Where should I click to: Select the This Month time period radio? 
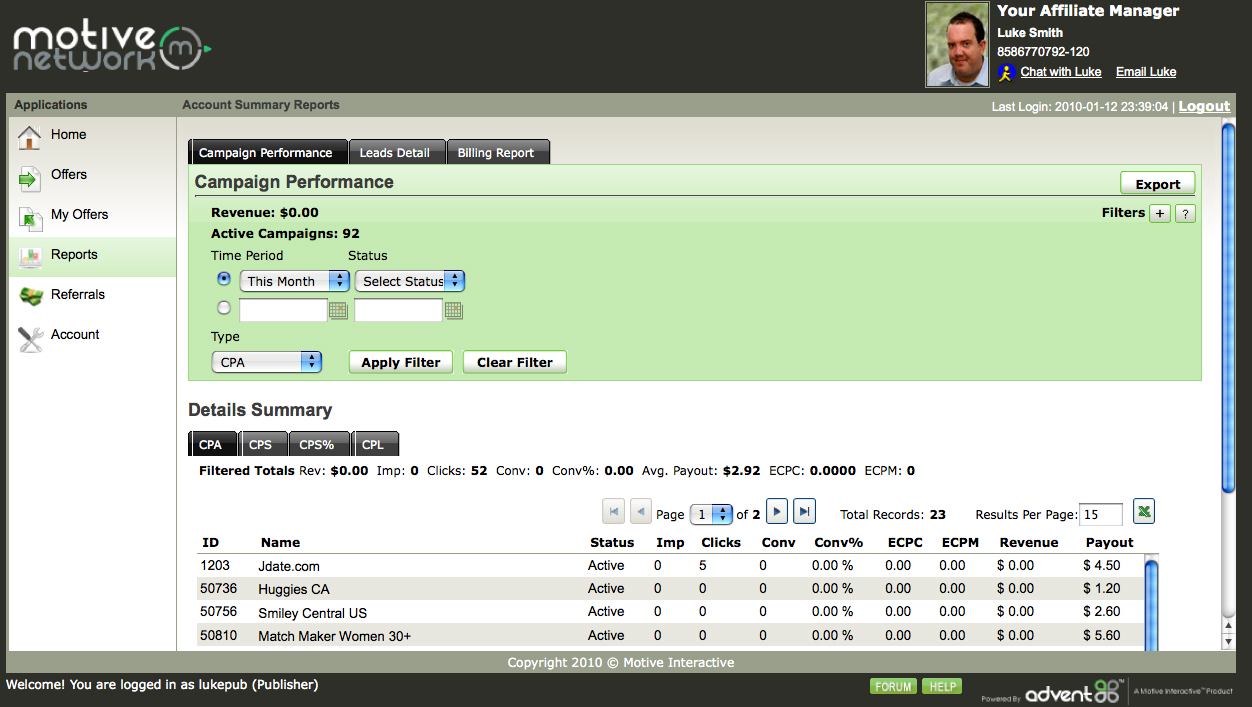tap(224, 278)
